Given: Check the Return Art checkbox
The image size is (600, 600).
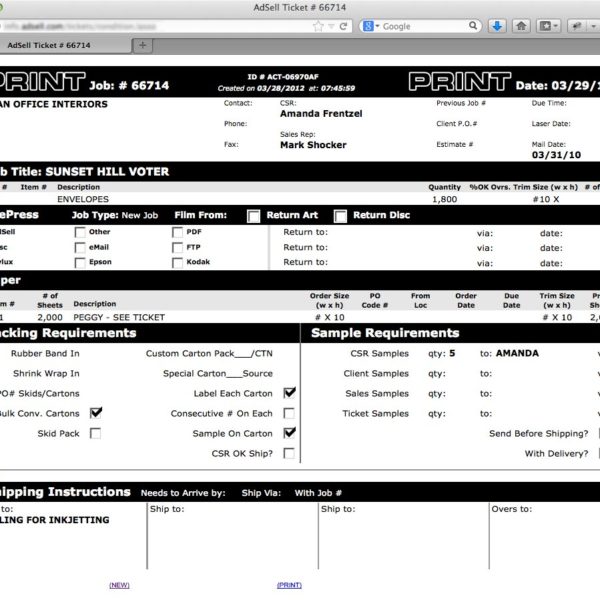Looking at the screenshot, I should click(x=254, y=215).
